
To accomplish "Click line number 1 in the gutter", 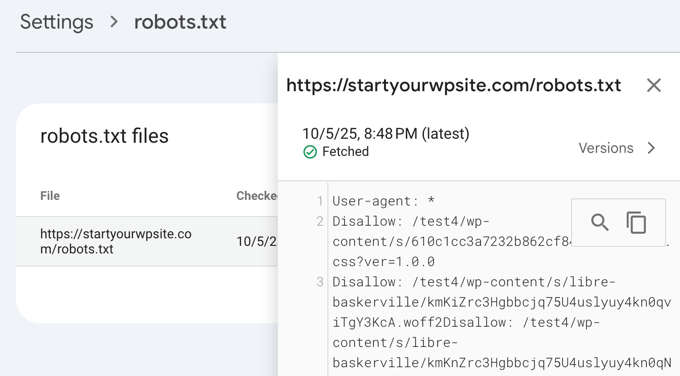I will coord(320,201).
